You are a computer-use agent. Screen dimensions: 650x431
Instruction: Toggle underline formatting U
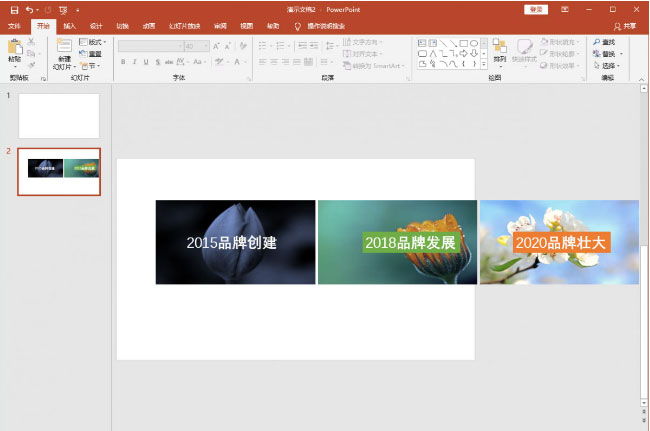coord(146,62)
